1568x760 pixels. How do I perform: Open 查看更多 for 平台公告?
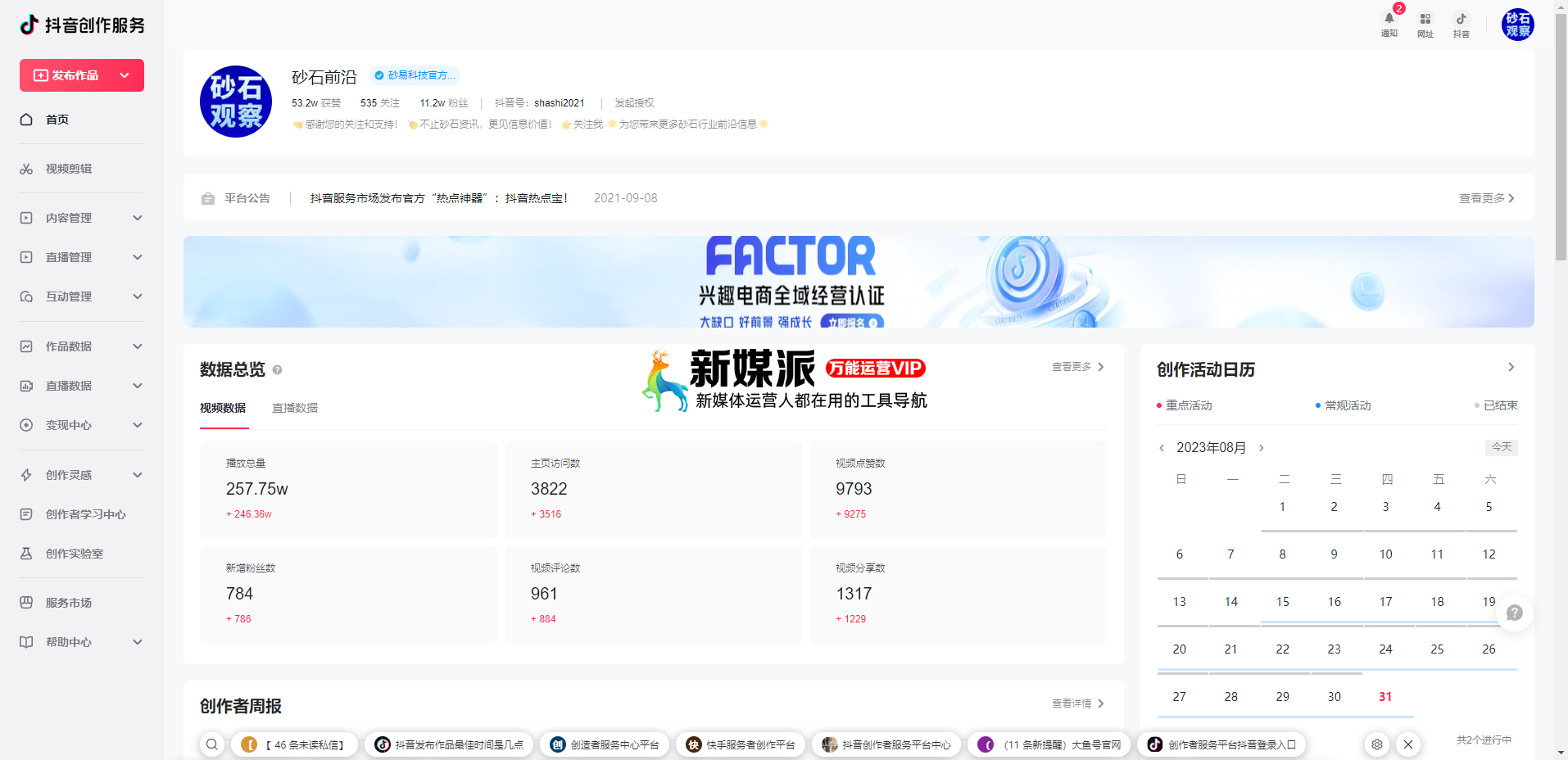pos(1487,198)
